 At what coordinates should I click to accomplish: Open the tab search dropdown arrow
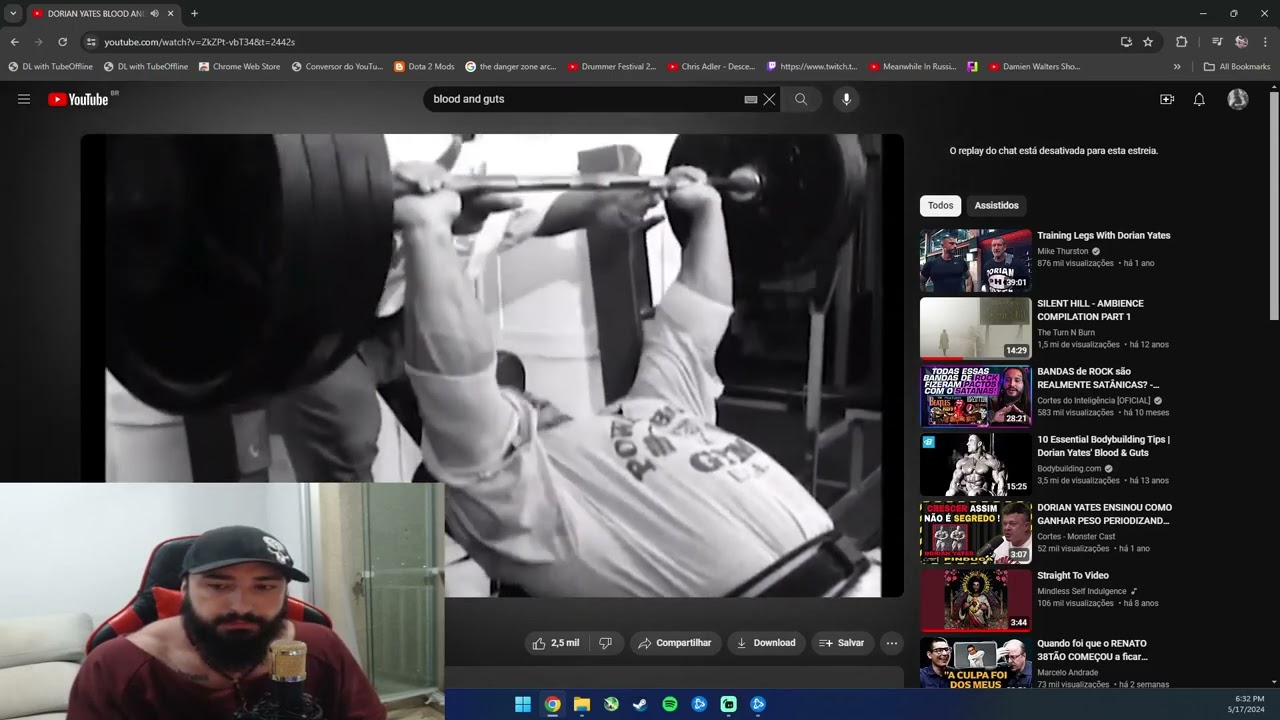13,13
